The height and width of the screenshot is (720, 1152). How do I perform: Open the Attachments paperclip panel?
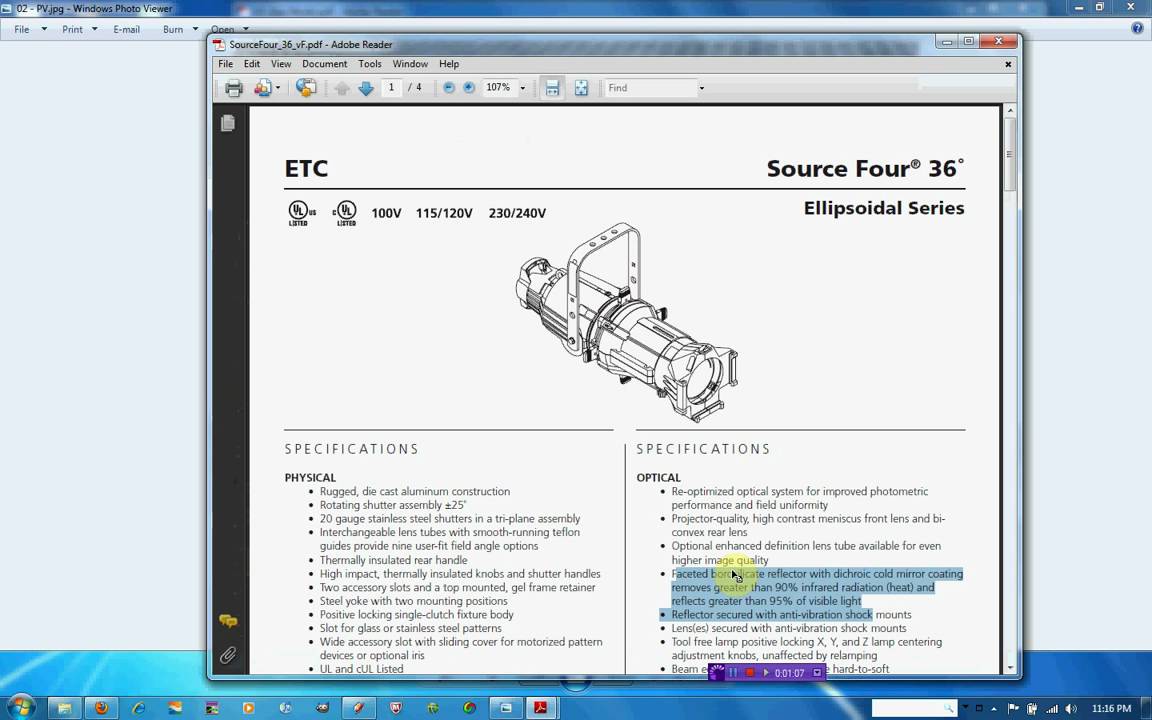click(x=228, y=655)
